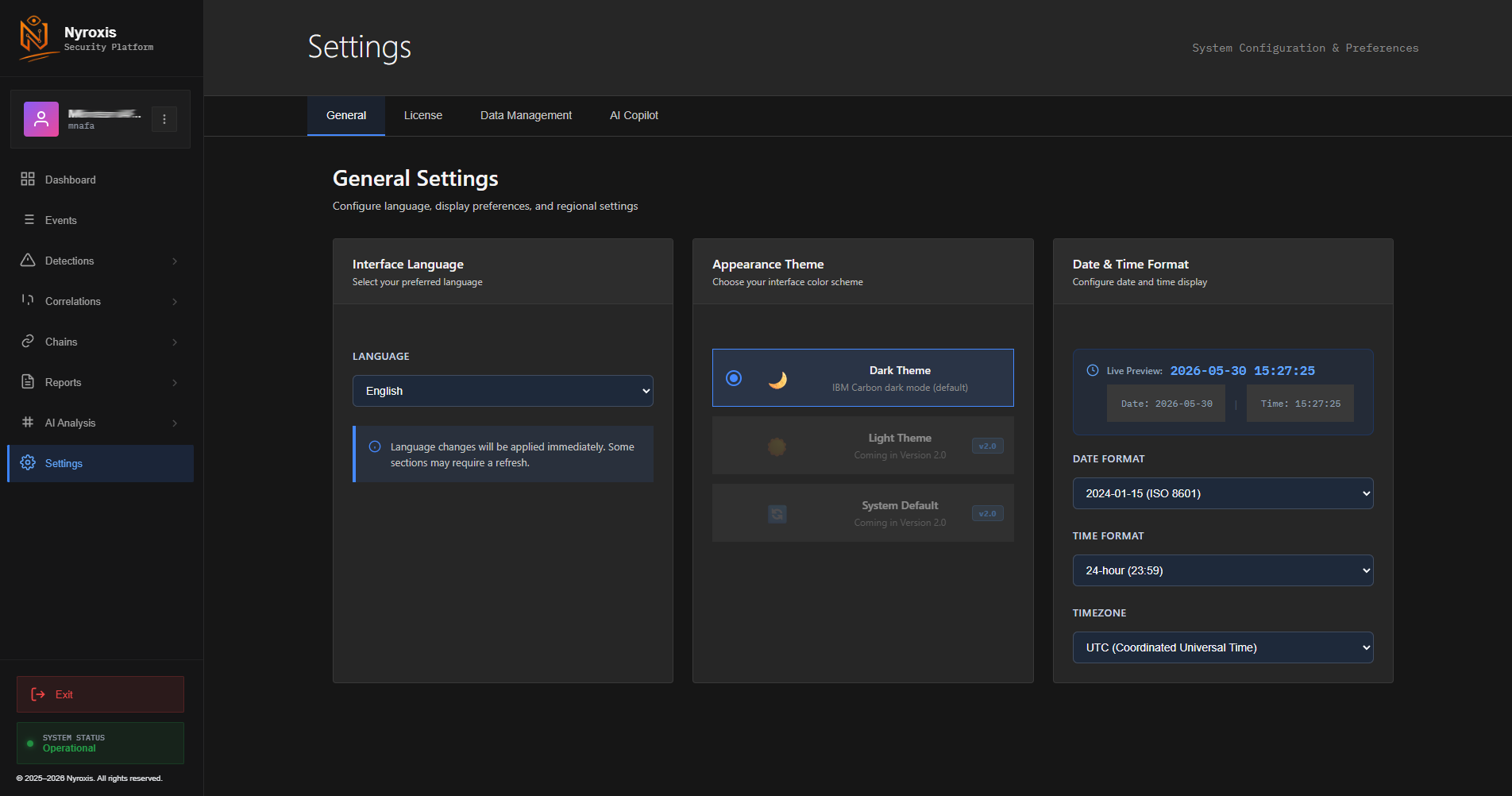Open the Date Format dropdown
This screenshot has width=1512, height=796.
[1223, 493]
